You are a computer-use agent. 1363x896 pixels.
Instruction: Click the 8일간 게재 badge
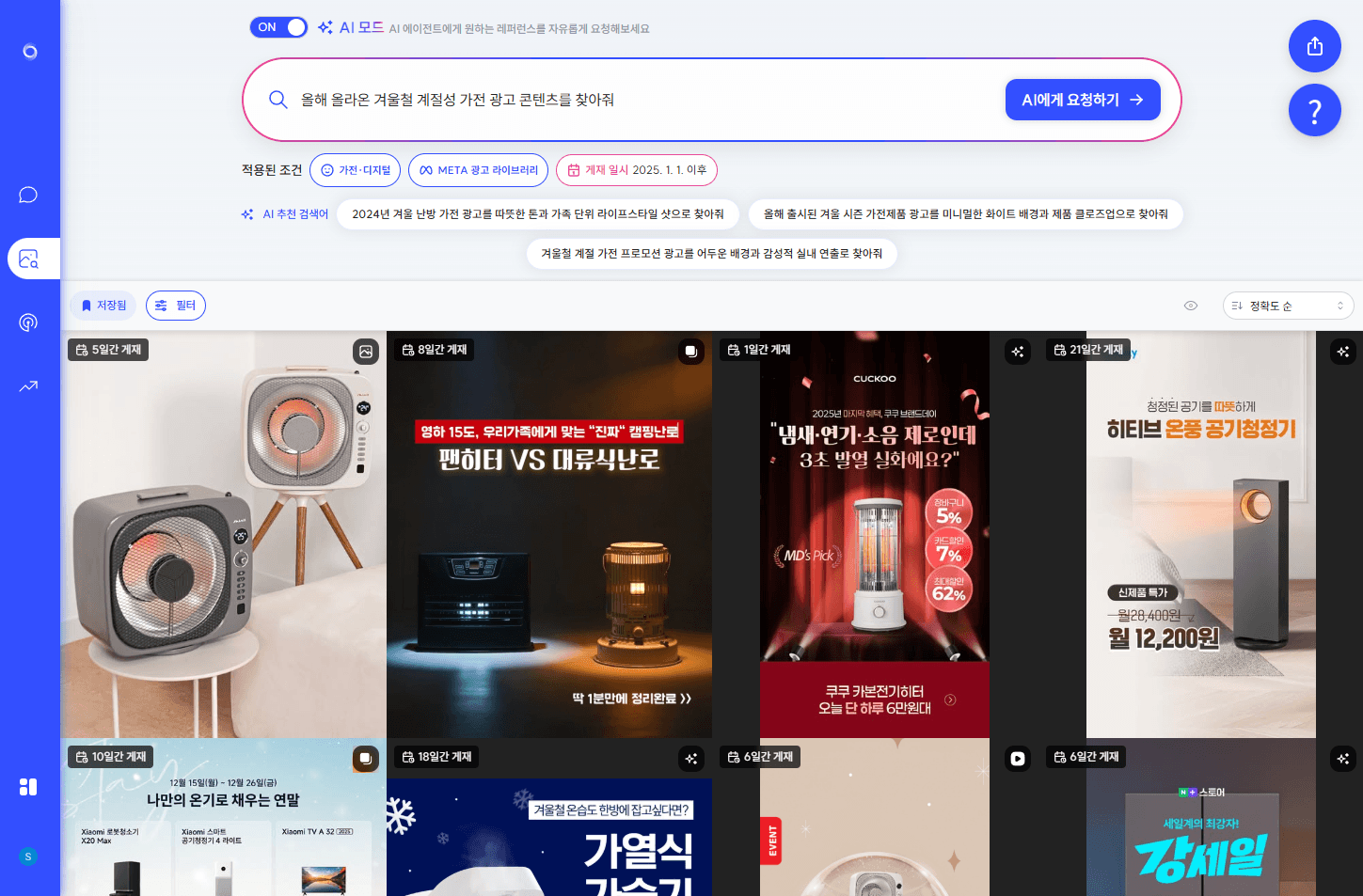[x=435, y=350]
